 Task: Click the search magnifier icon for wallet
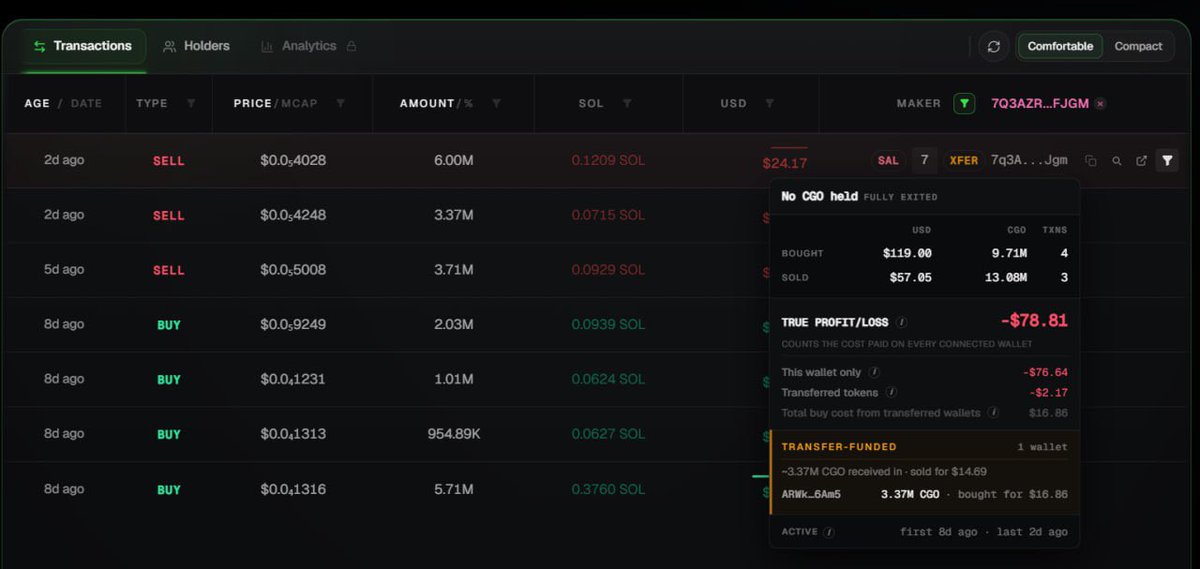pyautogui.click(x=1117, y=161)
